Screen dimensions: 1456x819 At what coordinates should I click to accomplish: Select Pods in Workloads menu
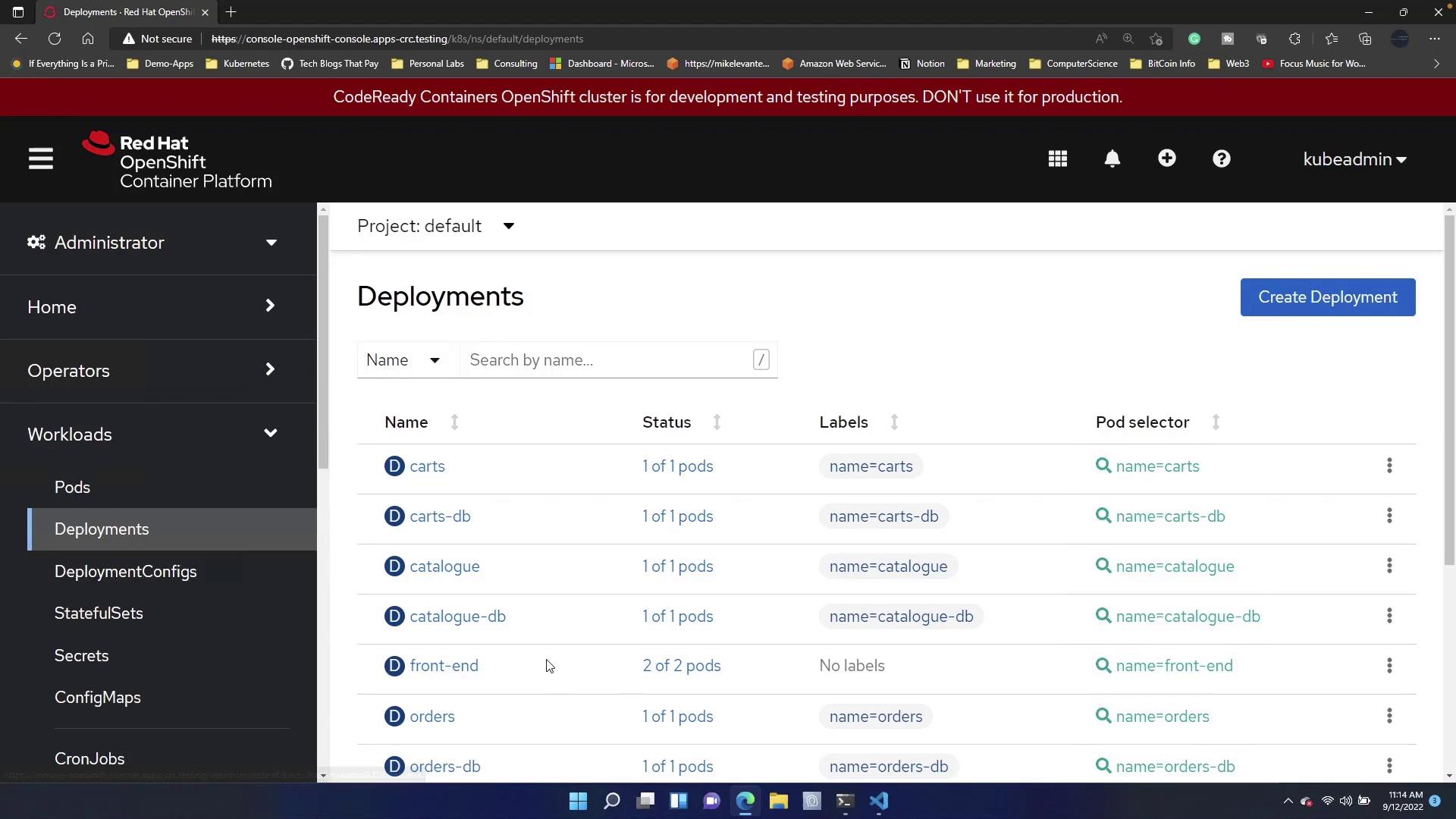72,487
